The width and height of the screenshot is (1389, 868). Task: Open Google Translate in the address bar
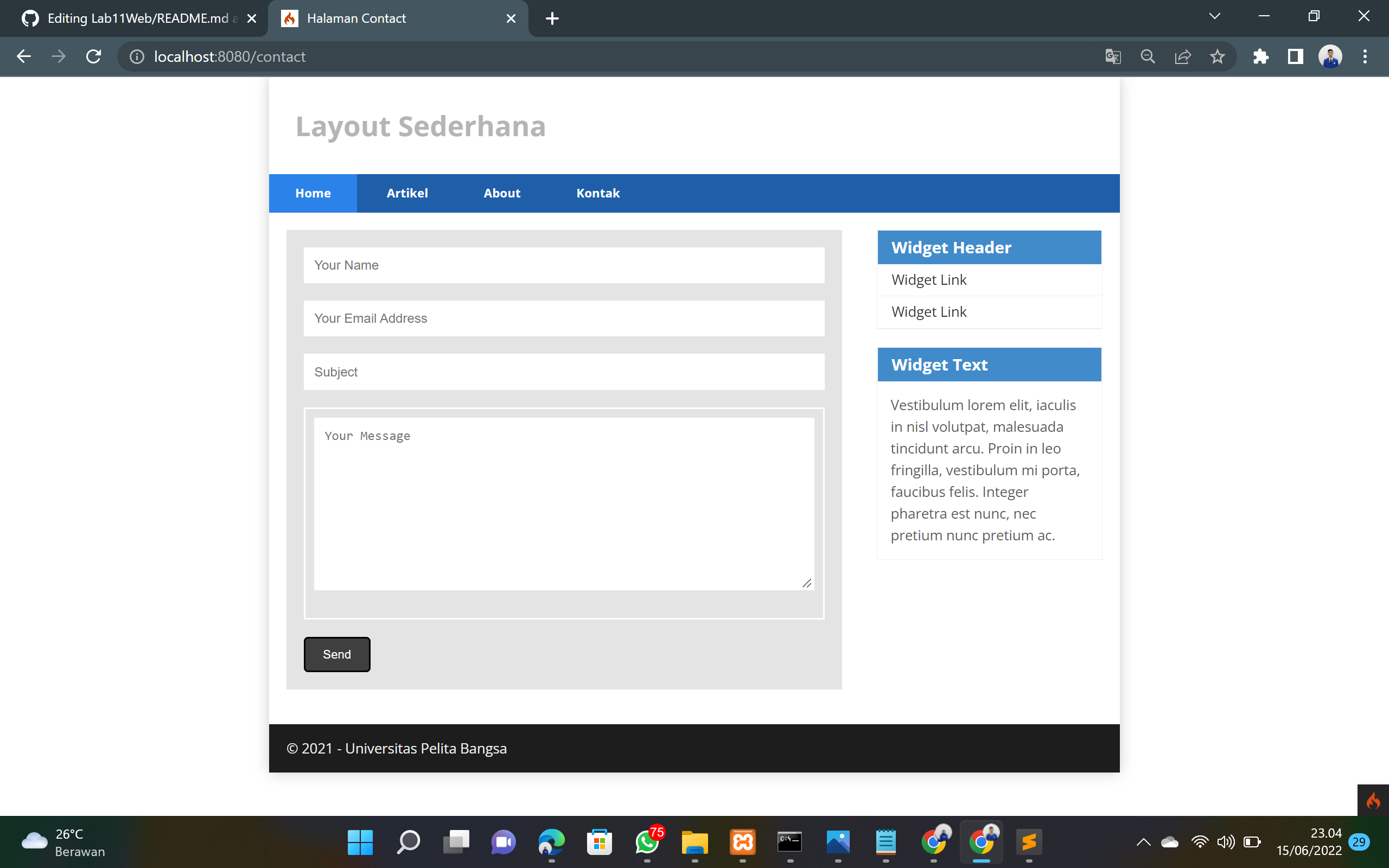click(1112, 56)
